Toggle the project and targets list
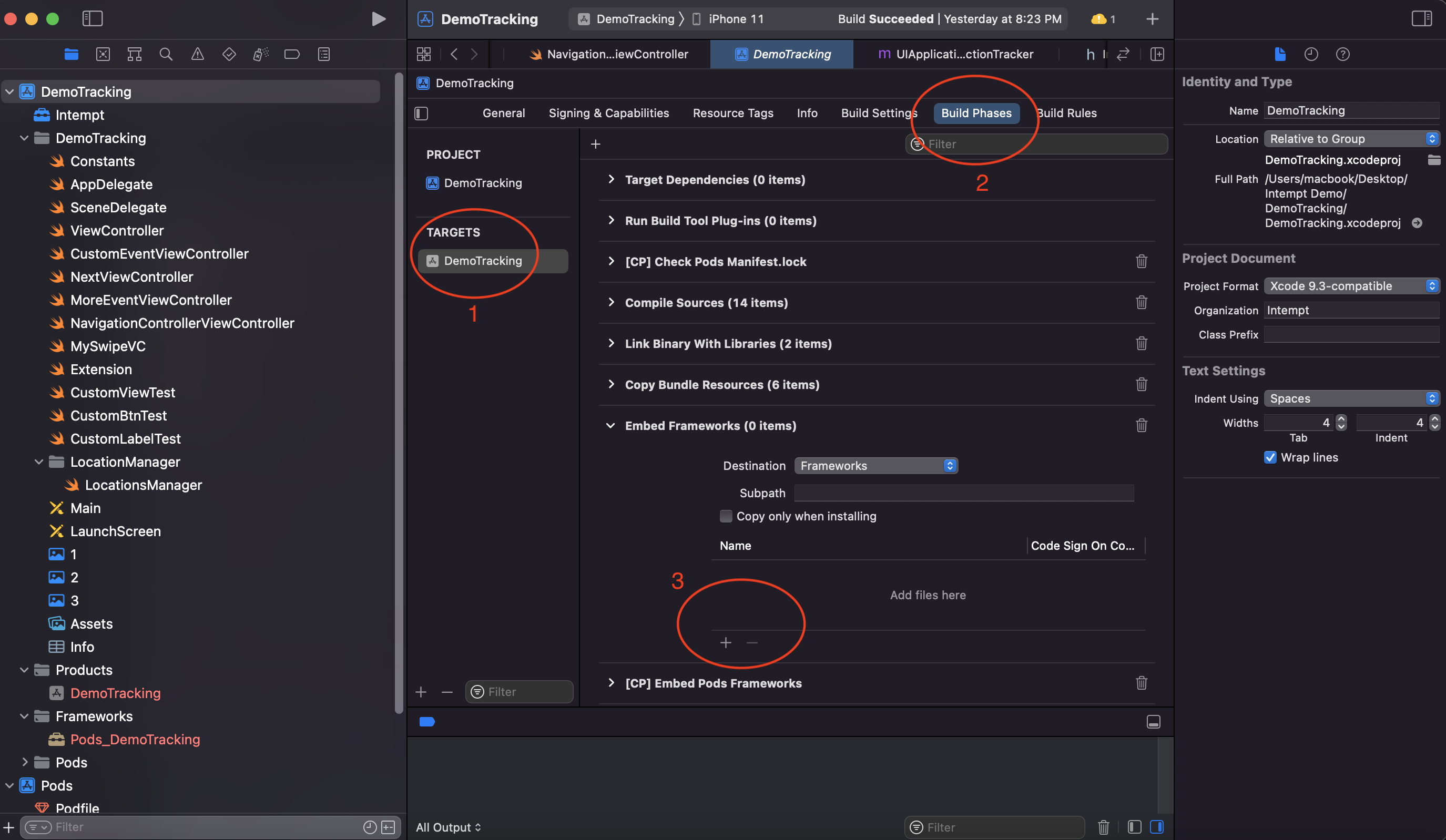This screenshot has height=840, width=1446. [x=421, y=114]
